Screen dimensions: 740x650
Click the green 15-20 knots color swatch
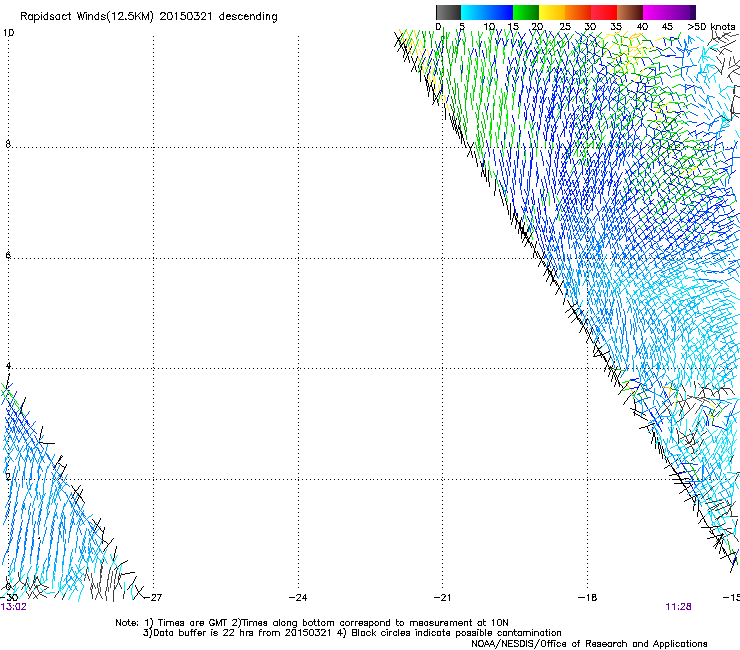click(x=526, y=12)
